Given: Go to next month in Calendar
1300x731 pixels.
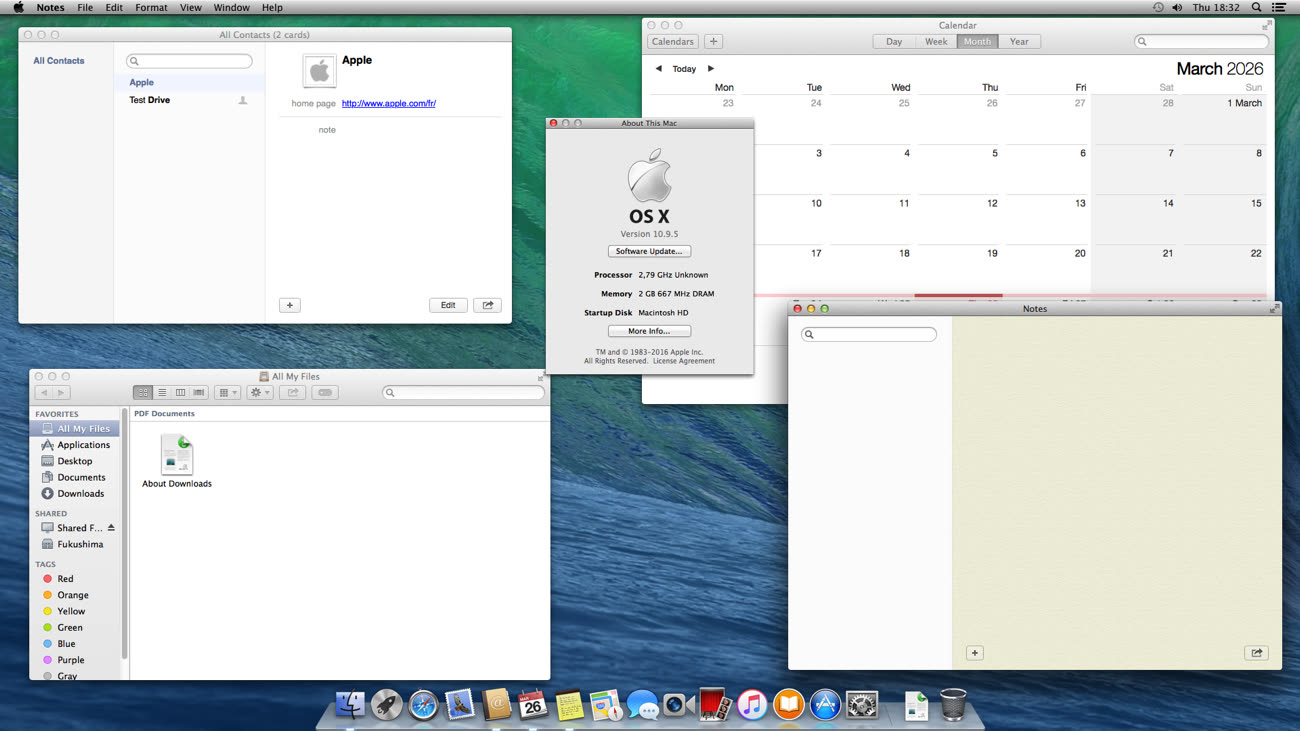Looking at the screenshot, I should [x=711, y=69].
